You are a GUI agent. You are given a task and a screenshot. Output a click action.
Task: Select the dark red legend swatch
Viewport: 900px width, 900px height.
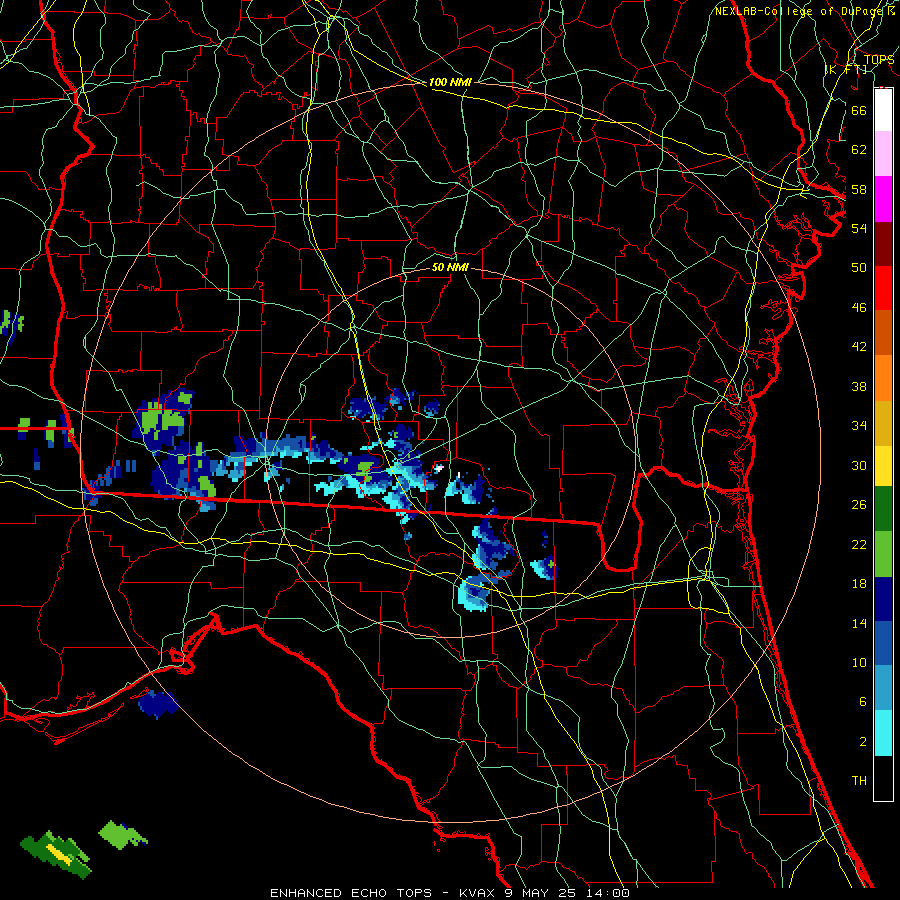[883, 245]
